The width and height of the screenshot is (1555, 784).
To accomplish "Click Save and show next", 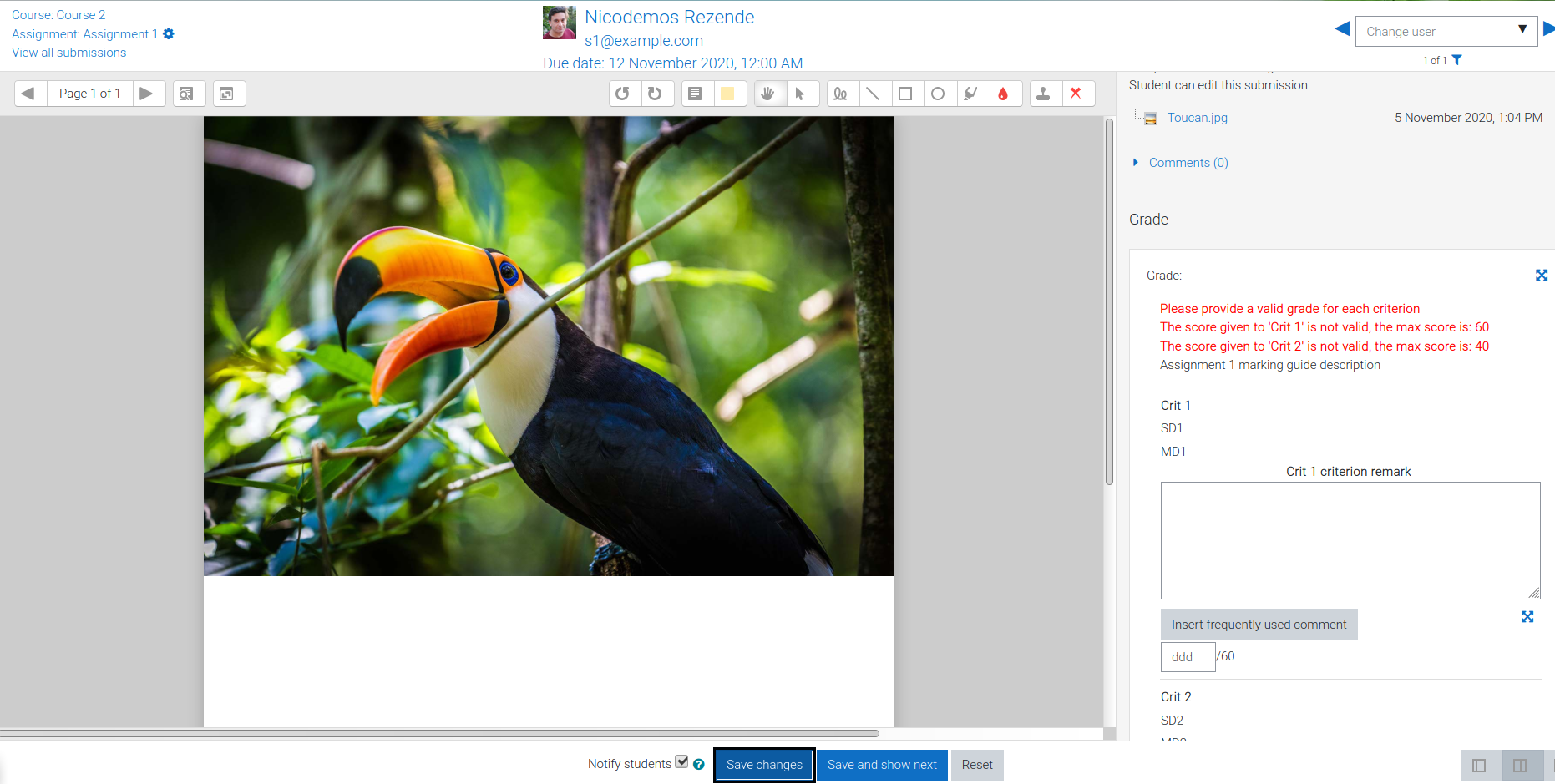I will [882, 765].
